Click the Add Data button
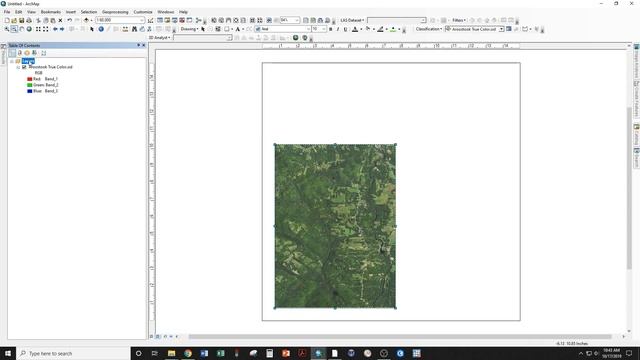The height and width of the screenshot is (360, 640). pyautogui.click(x=86, y=20)
